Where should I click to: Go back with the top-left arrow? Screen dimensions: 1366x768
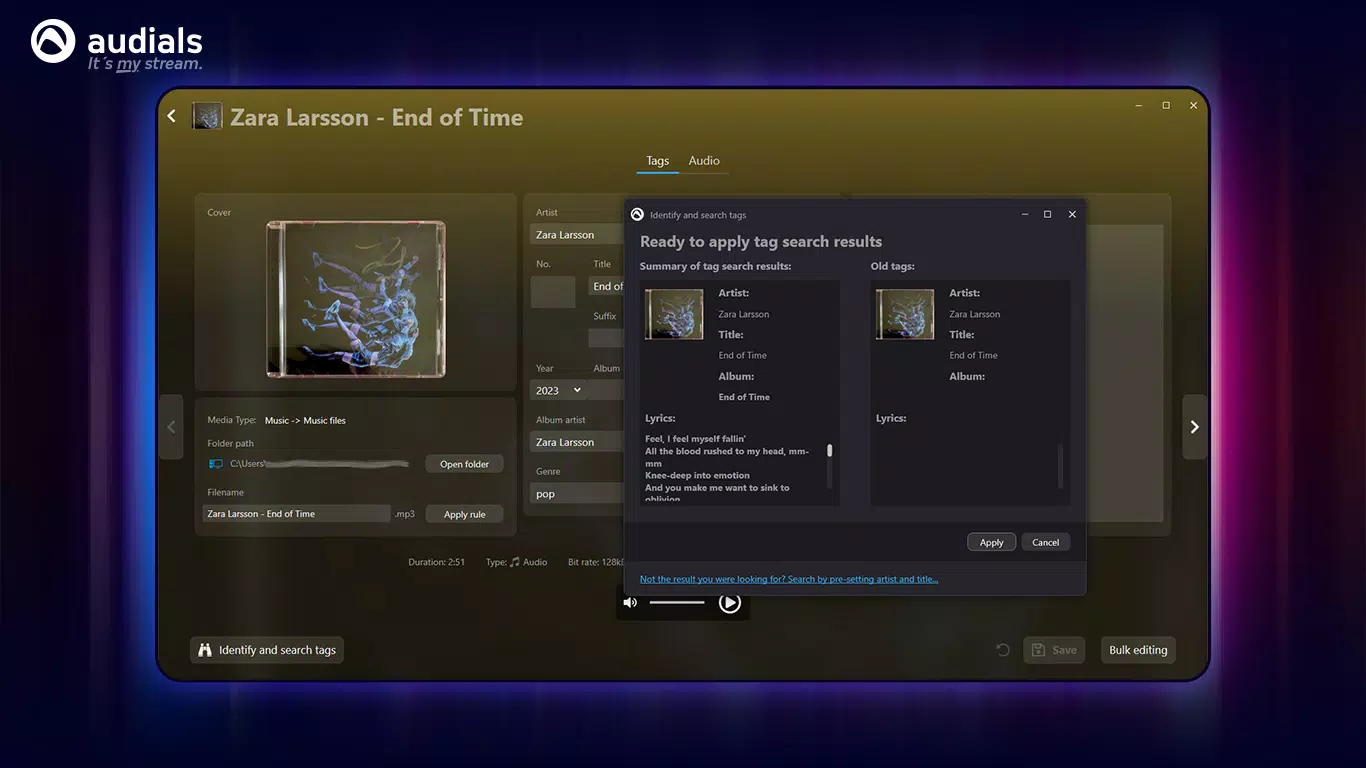point(171,117)
